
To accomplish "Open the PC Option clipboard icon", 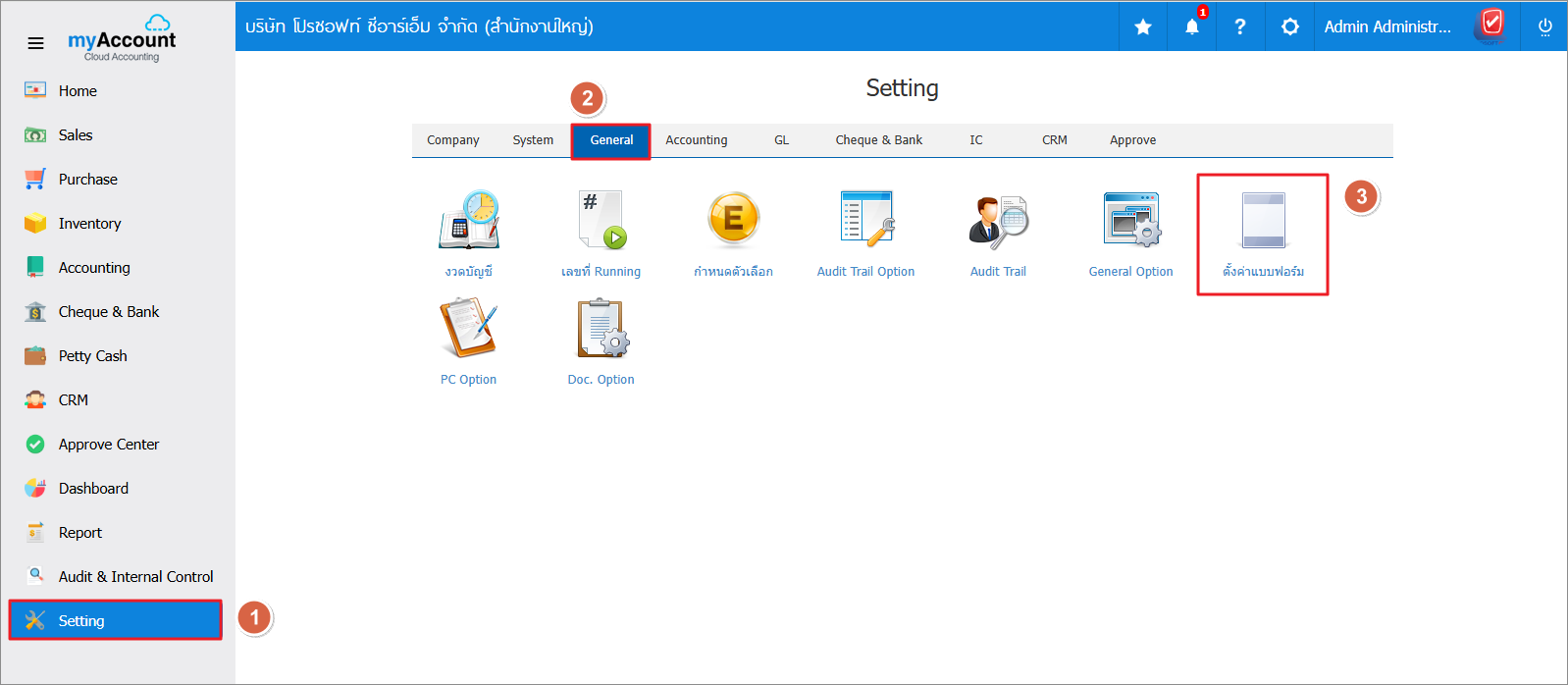I will click(x=468, y=329).
